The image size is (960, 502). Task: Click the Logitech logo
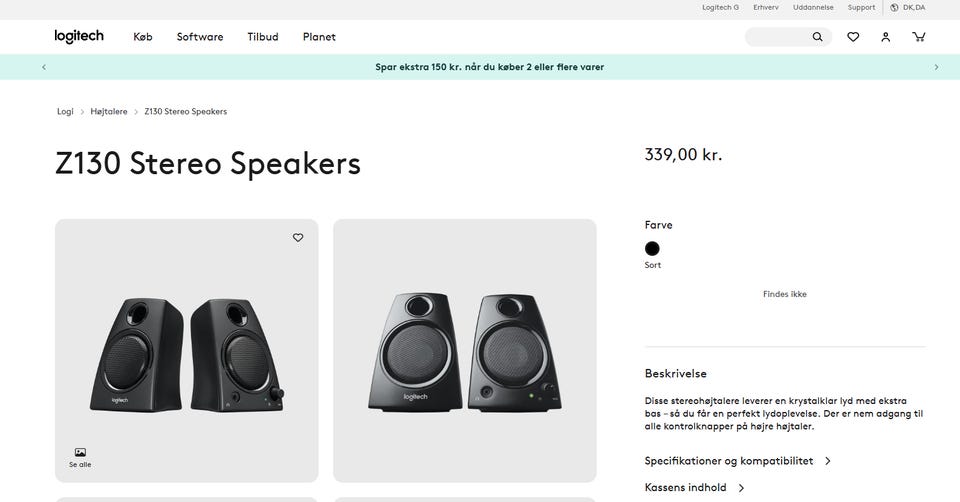79,37
